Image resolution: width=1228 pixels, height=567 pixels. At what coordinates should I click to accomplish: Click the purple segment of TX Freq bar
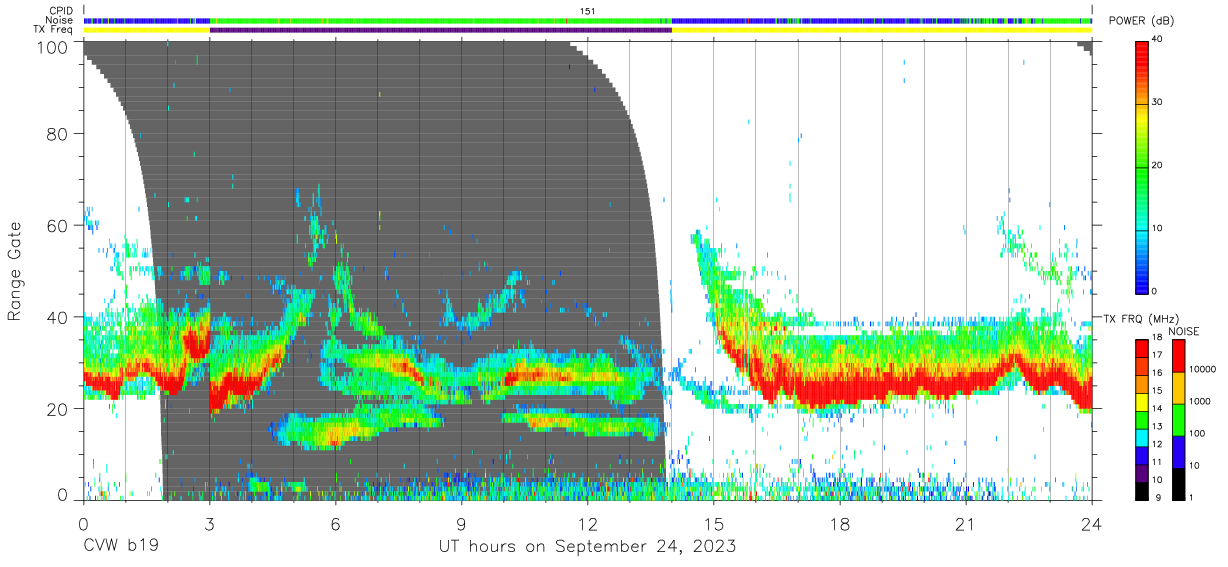click(x=440, y=30)
